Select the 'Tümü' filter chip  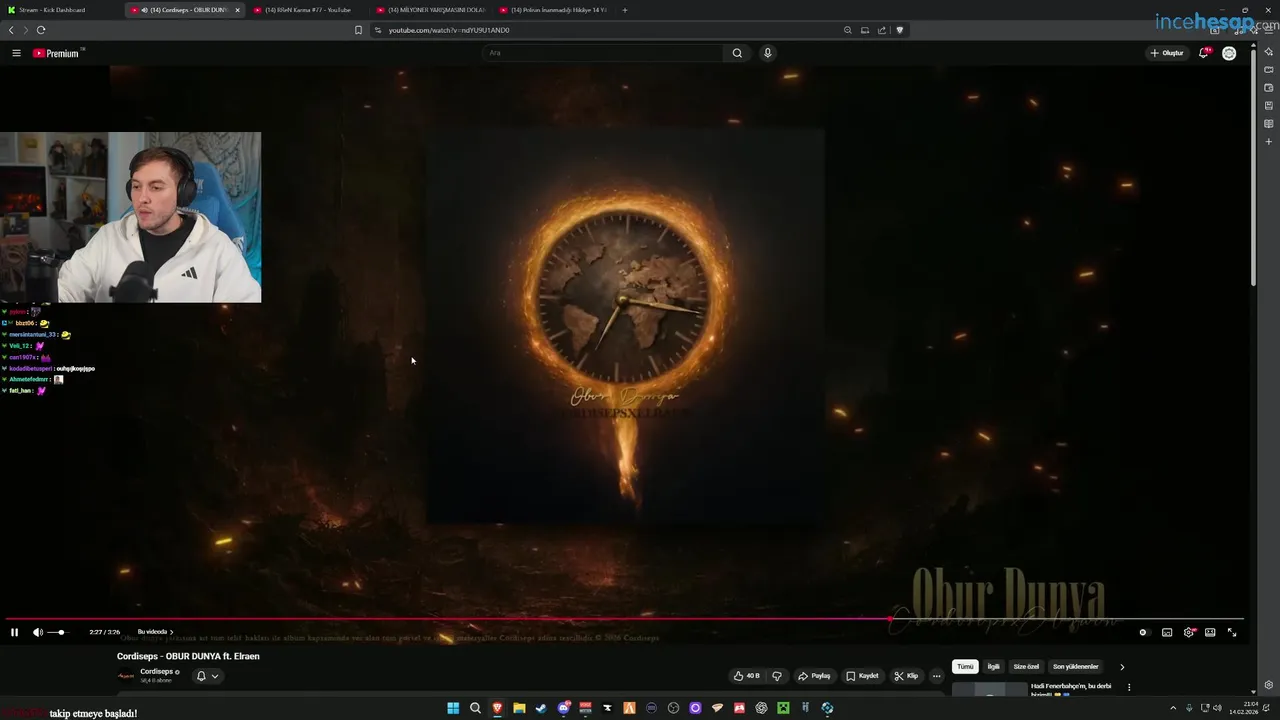point(965,667)
